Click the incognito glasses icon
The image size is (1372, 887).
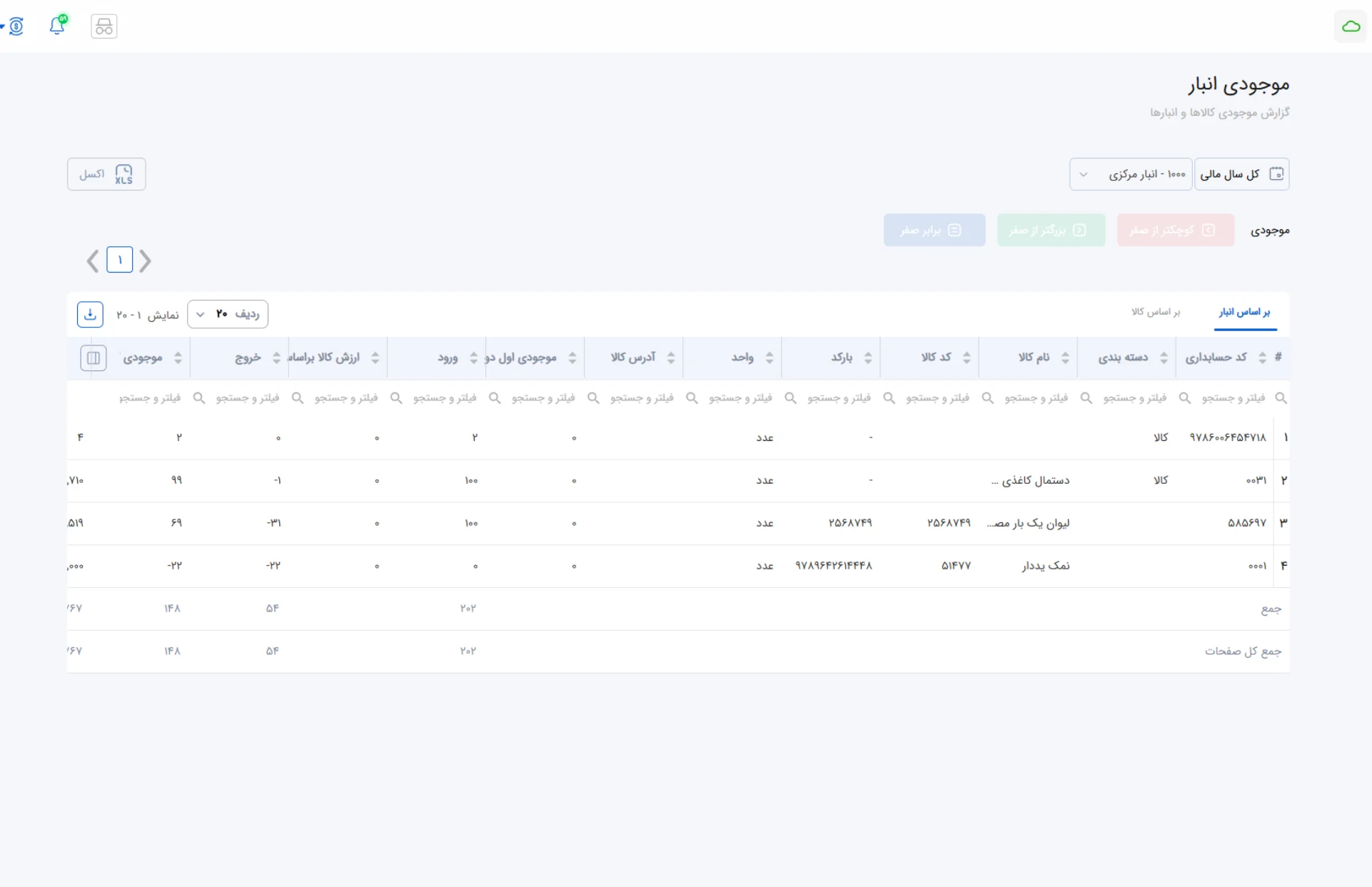[104, 26]
